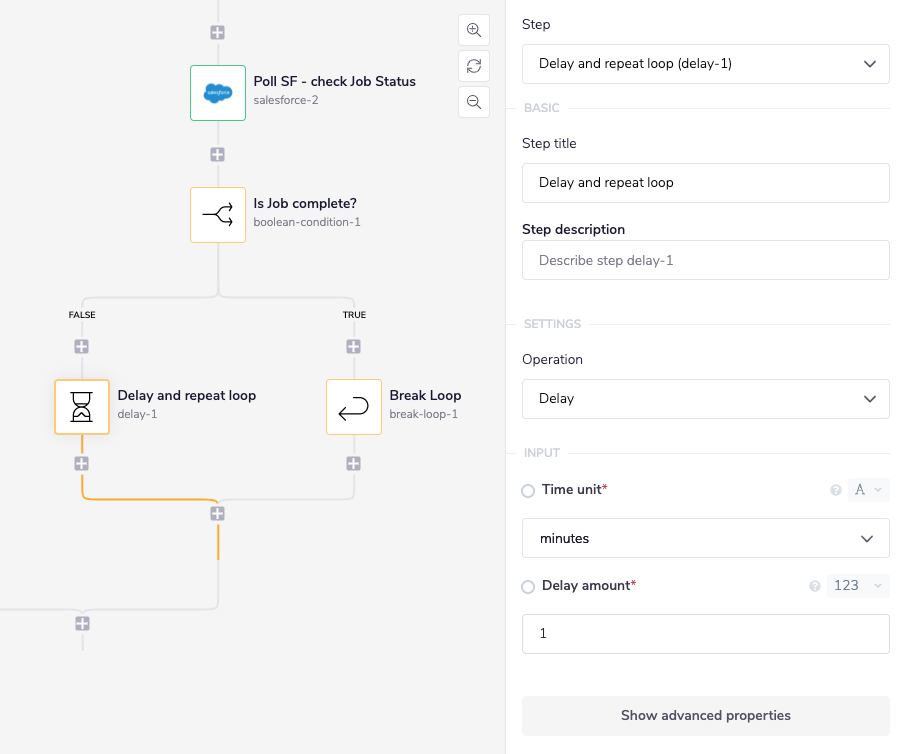Click the Step description input field
Screen dimensions: 902x754
[x=705, y=260]
